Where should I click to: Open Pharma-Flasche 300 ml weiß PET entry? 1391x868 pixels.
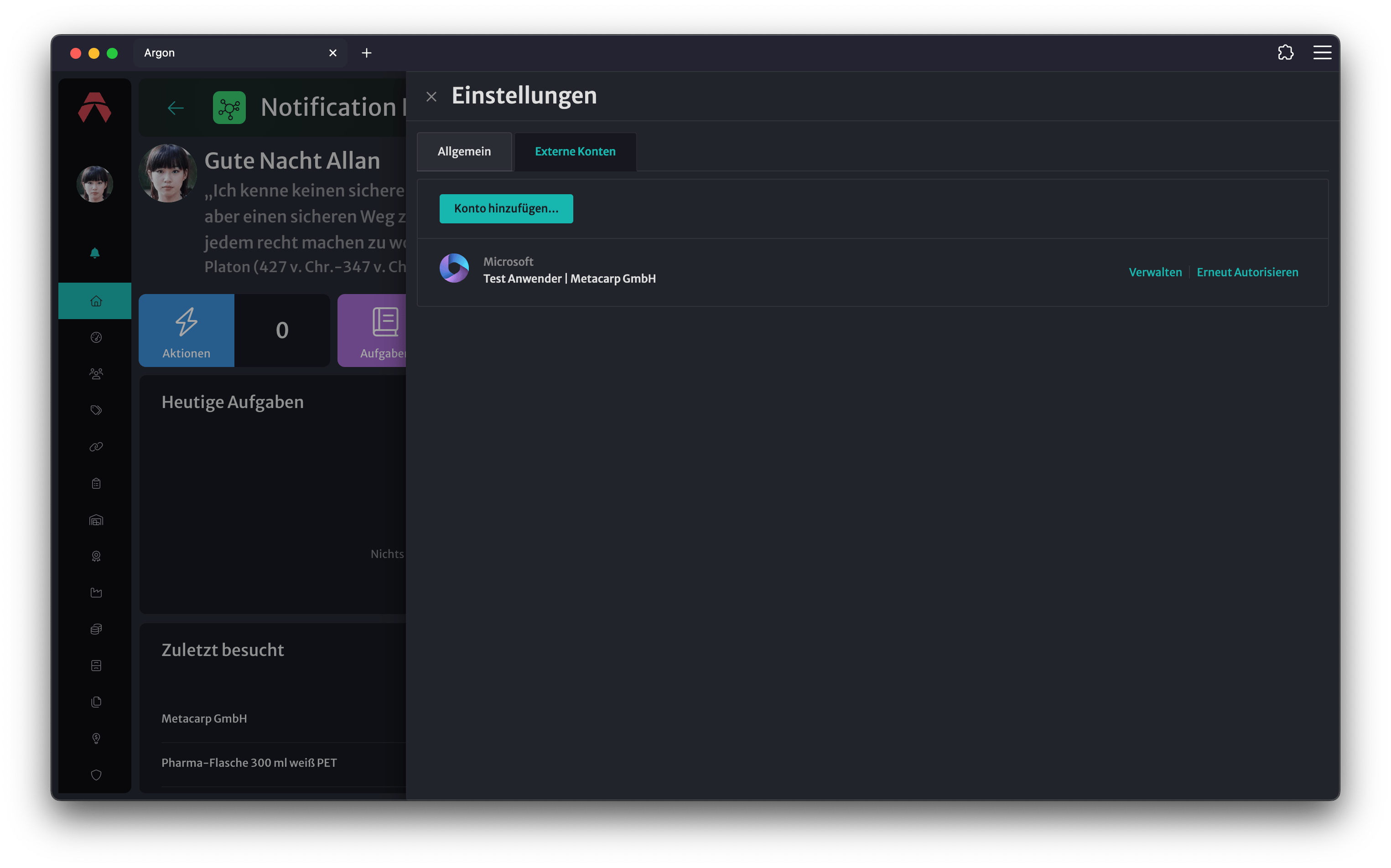click(249, 763)
